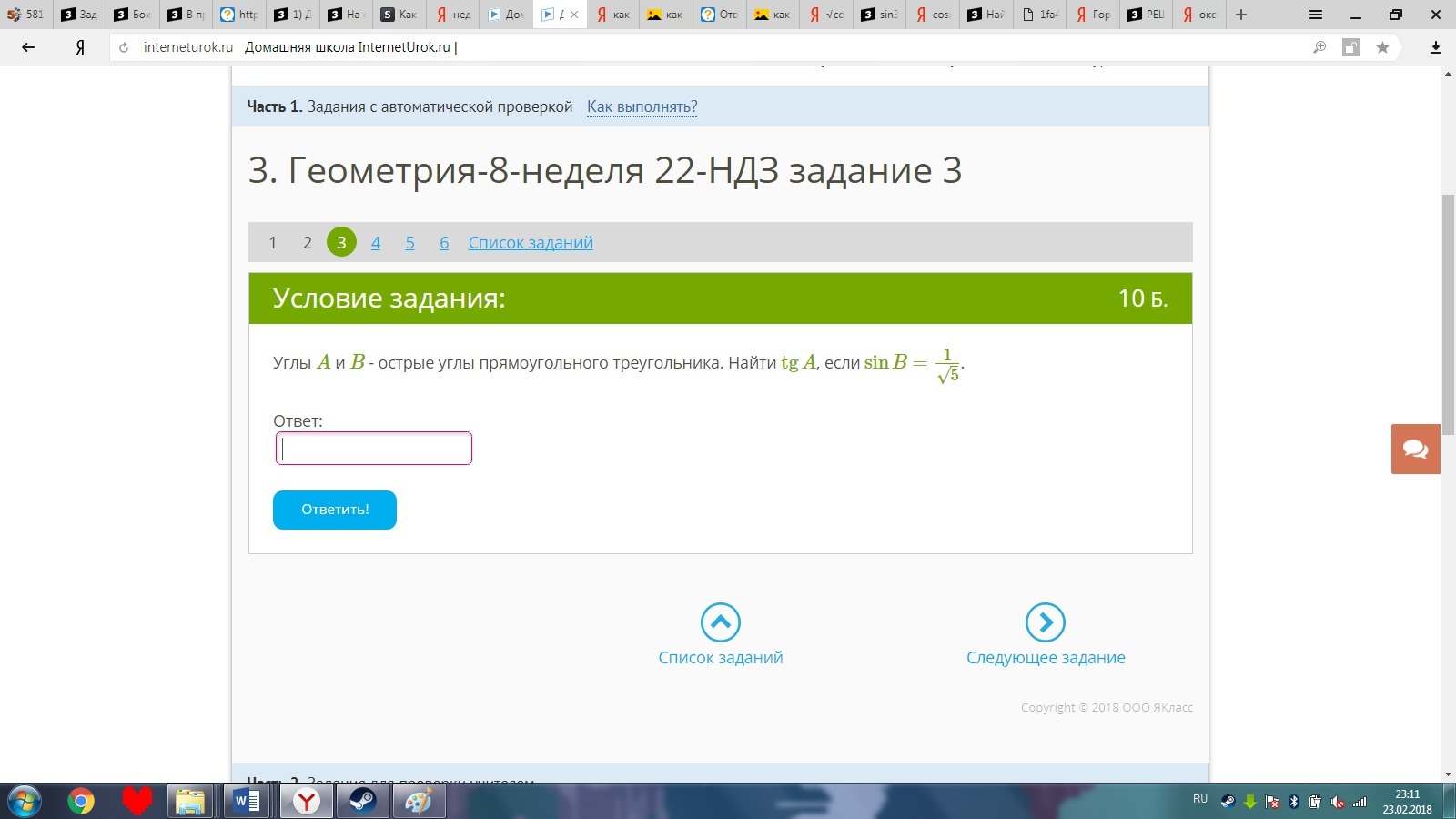Switch to the 'sin3' browser tab
This screenshot has height=819, width=1456.
click(879, 15)
